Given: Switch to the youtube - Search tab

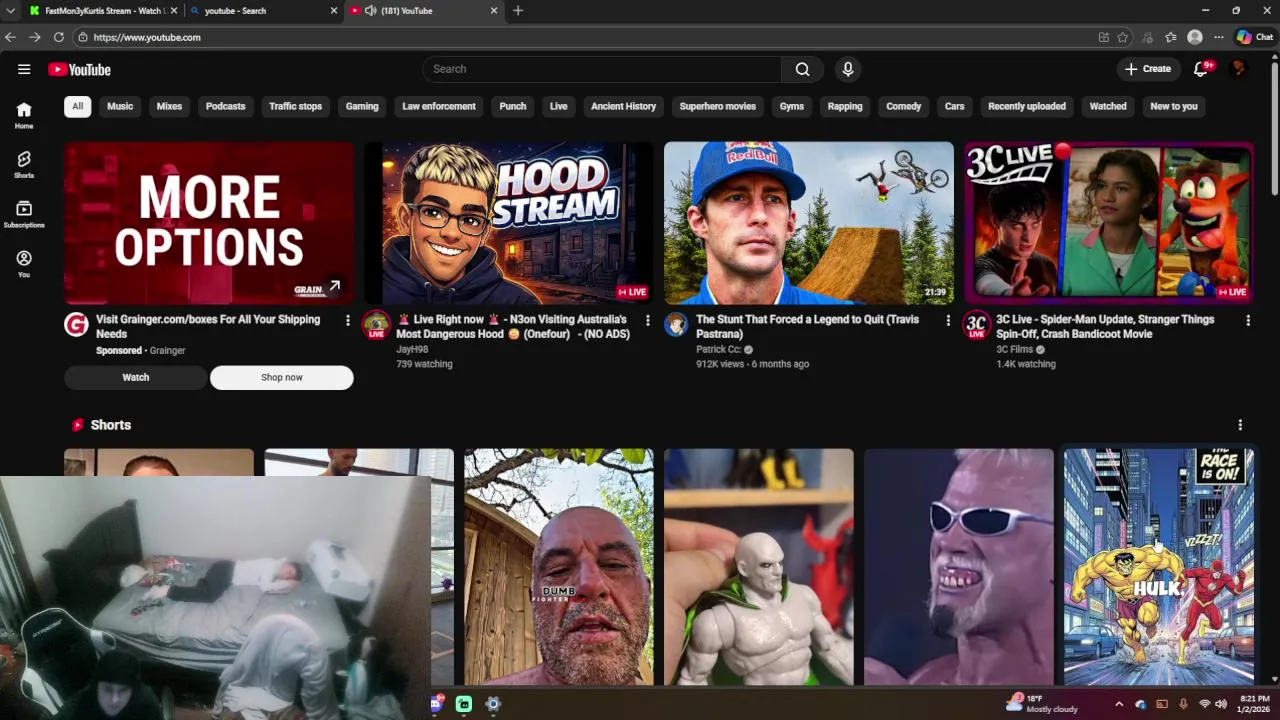Looking at the screenshot, I should click(262, 10).
